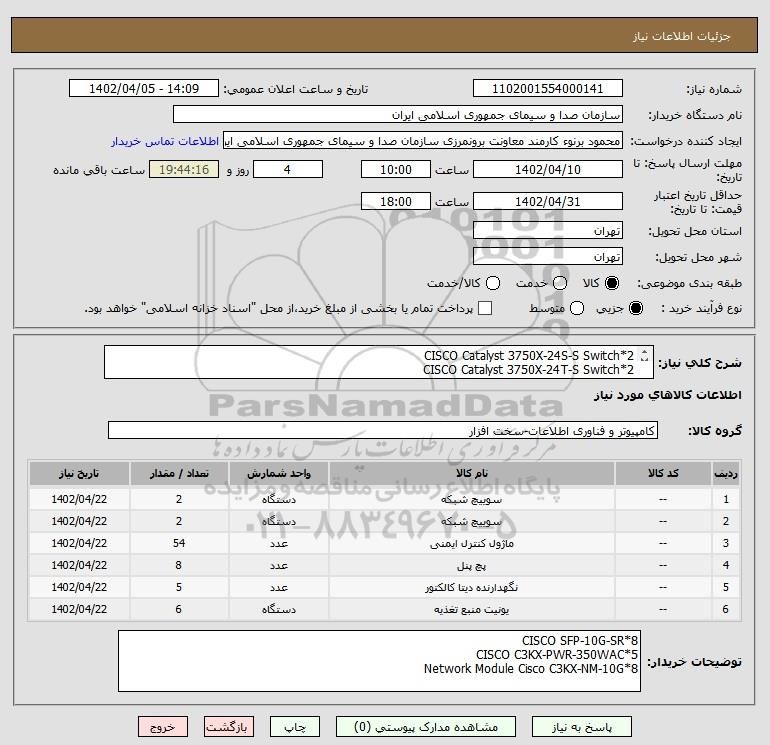
Task: Select the کالا radio button
Action: 612,283
